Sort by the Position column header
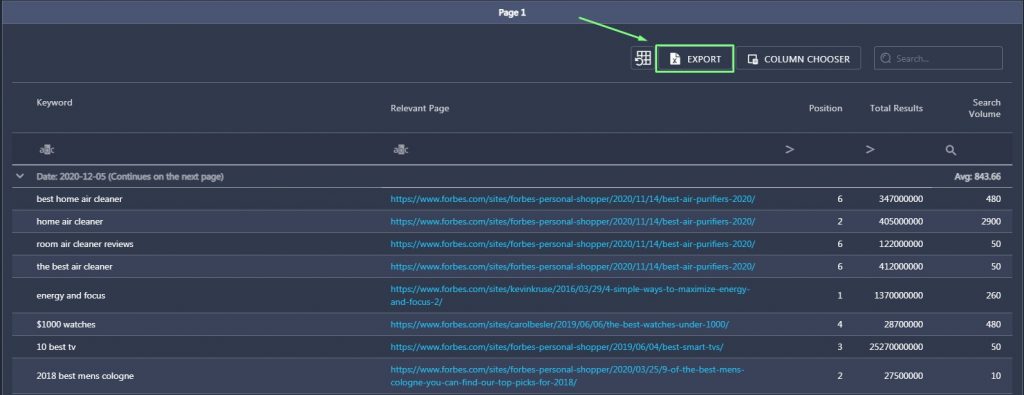 tap(825, 108)
